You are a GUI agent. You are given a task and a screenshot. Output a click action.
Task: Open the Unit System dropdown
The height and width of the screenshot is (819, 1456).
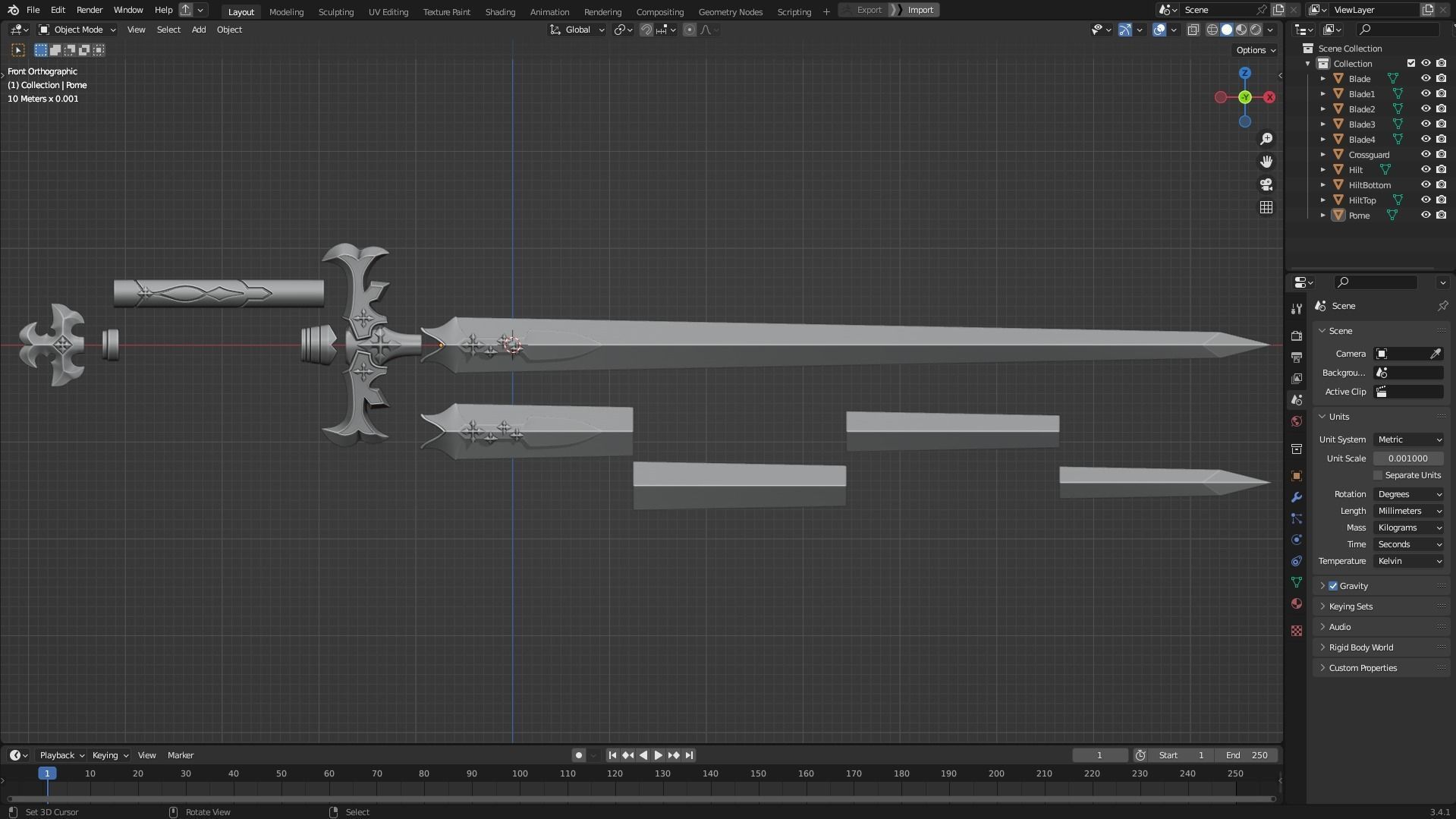[1408, 439]
